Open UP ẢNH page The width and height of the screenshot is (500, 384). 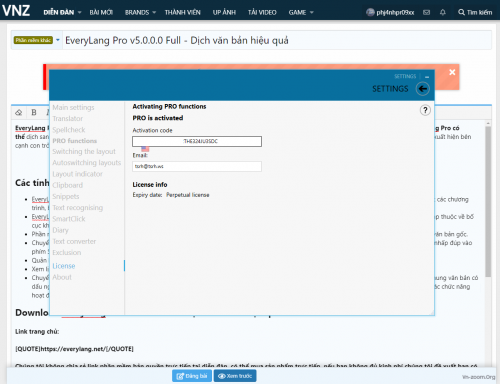pyautogui.click(x=224, y=12)
